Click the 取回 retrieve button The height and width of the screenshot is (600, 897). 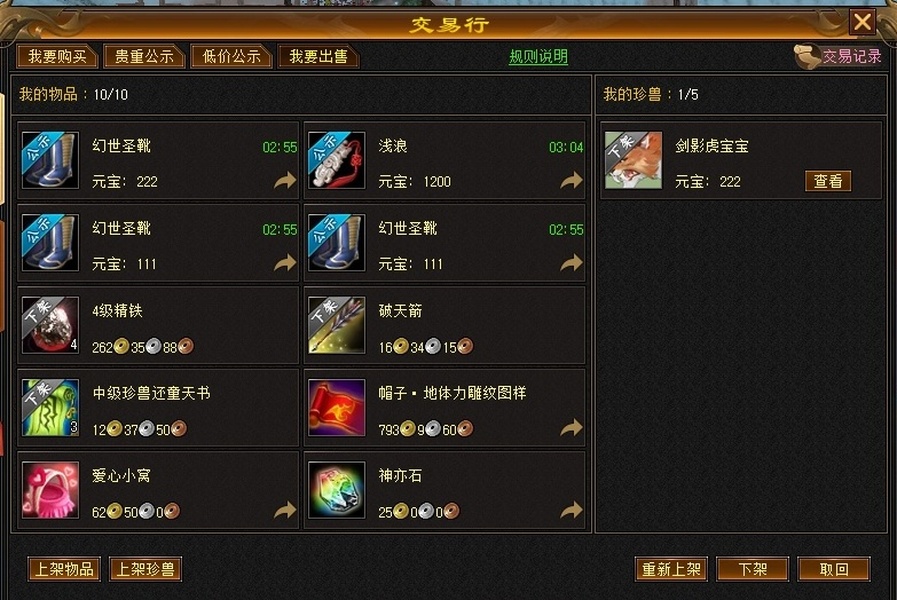pyautogui.click(x=834, y=569)
